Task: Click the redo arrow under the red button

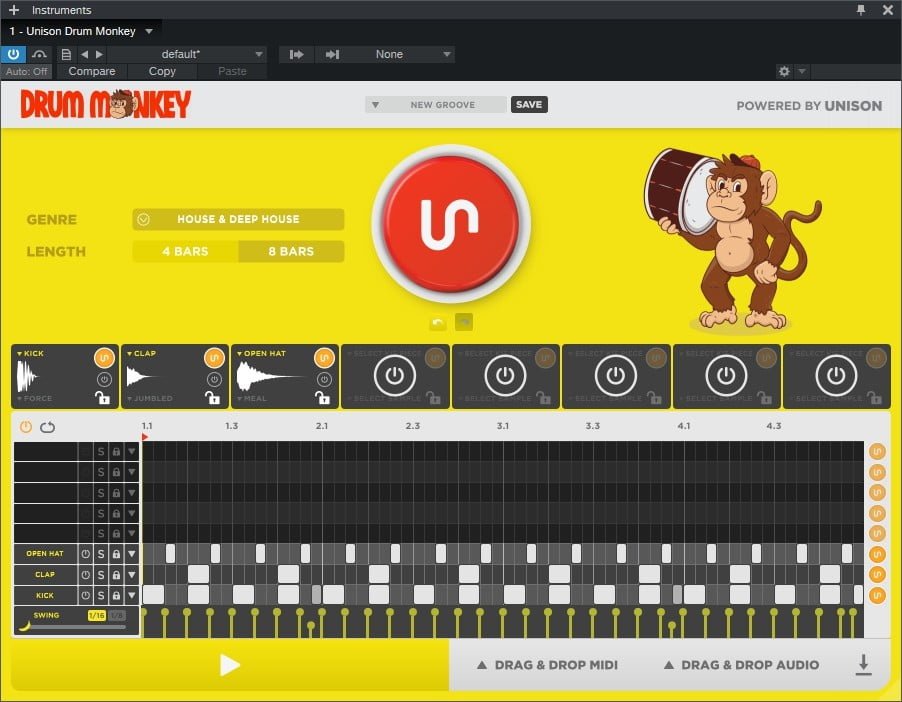Action: click(x=464, y=322)
